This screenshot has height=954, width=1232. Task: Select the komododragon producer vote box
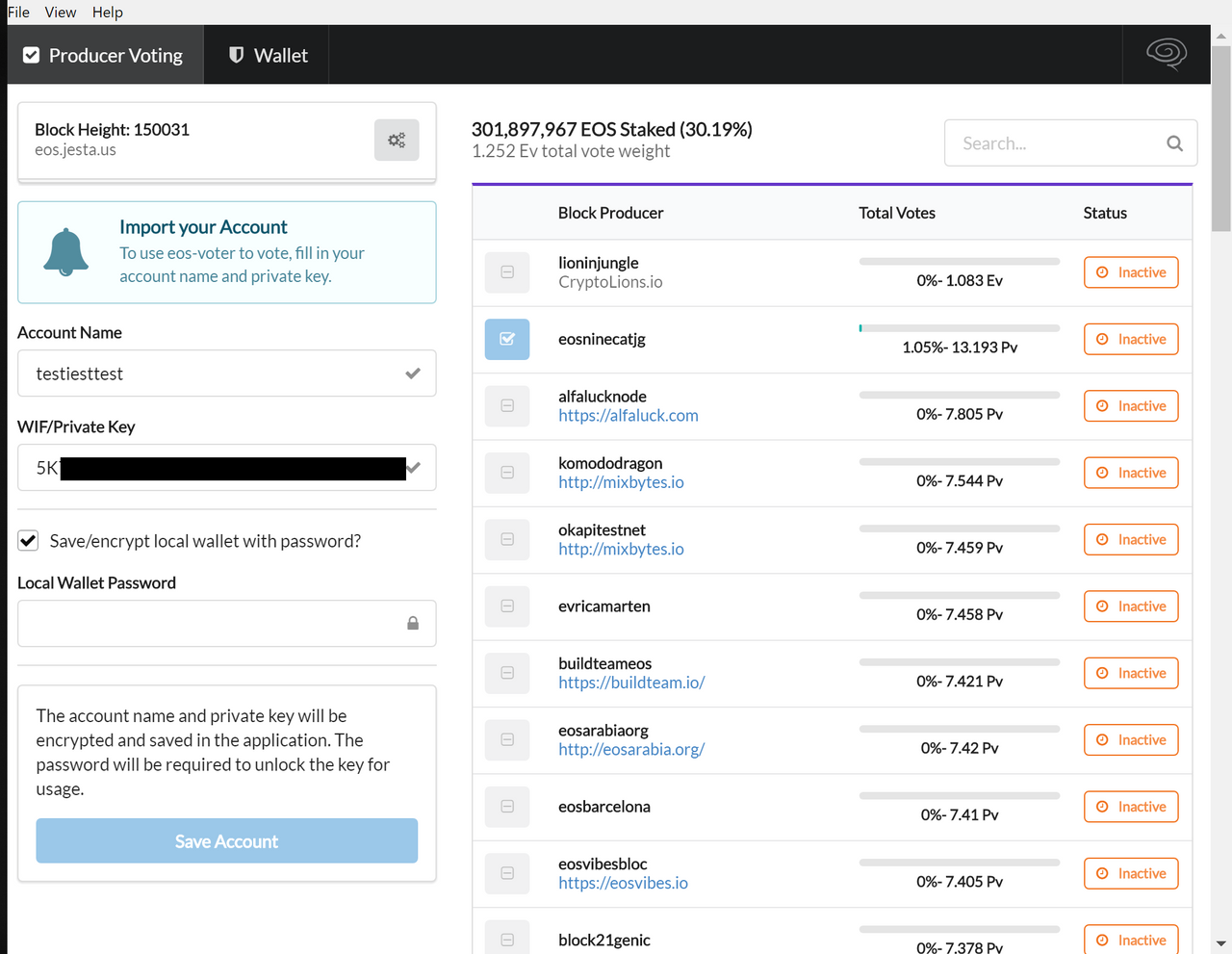pos(507,473)
